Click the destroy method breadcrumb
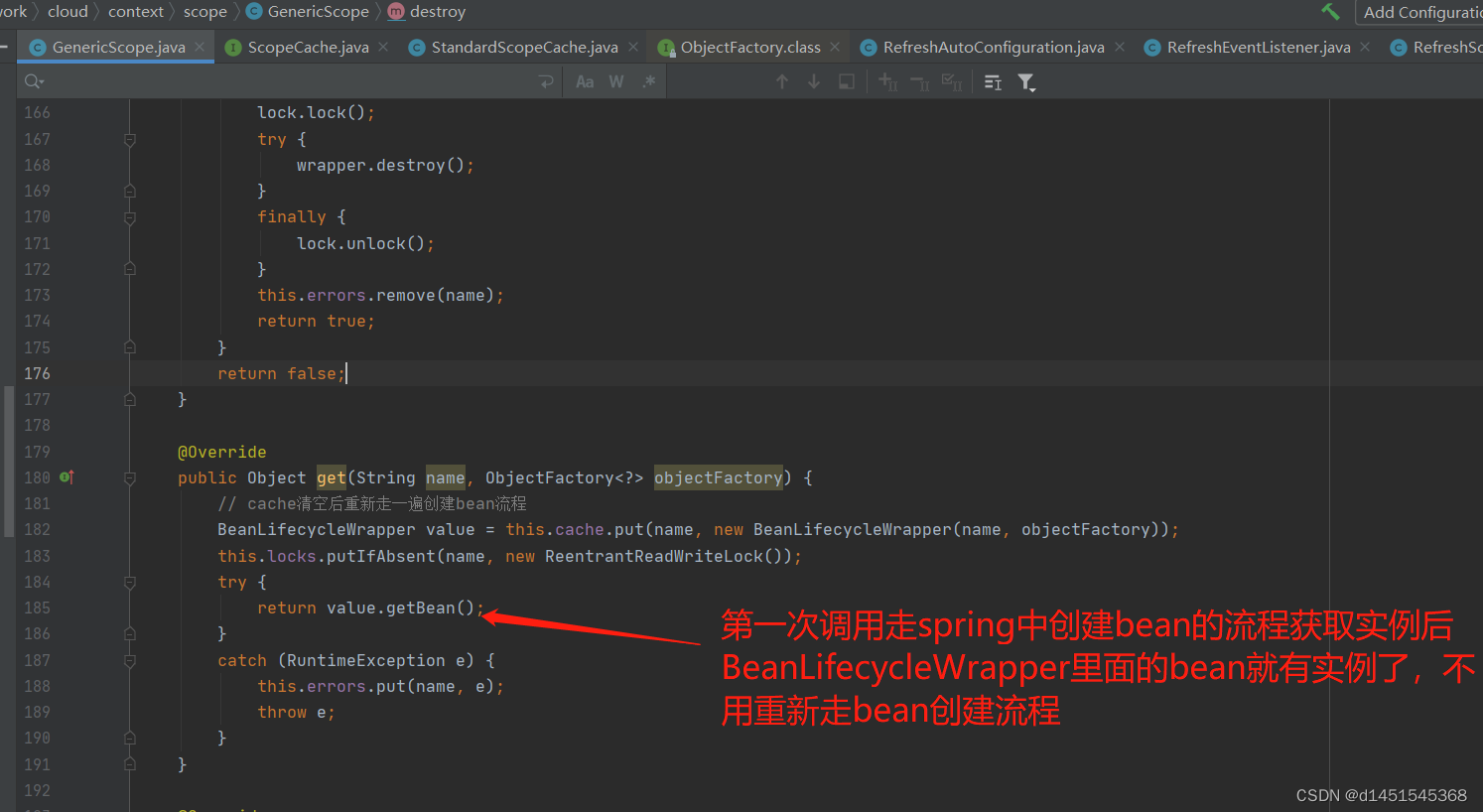The image size is (1483, 812). coord(427,12)
